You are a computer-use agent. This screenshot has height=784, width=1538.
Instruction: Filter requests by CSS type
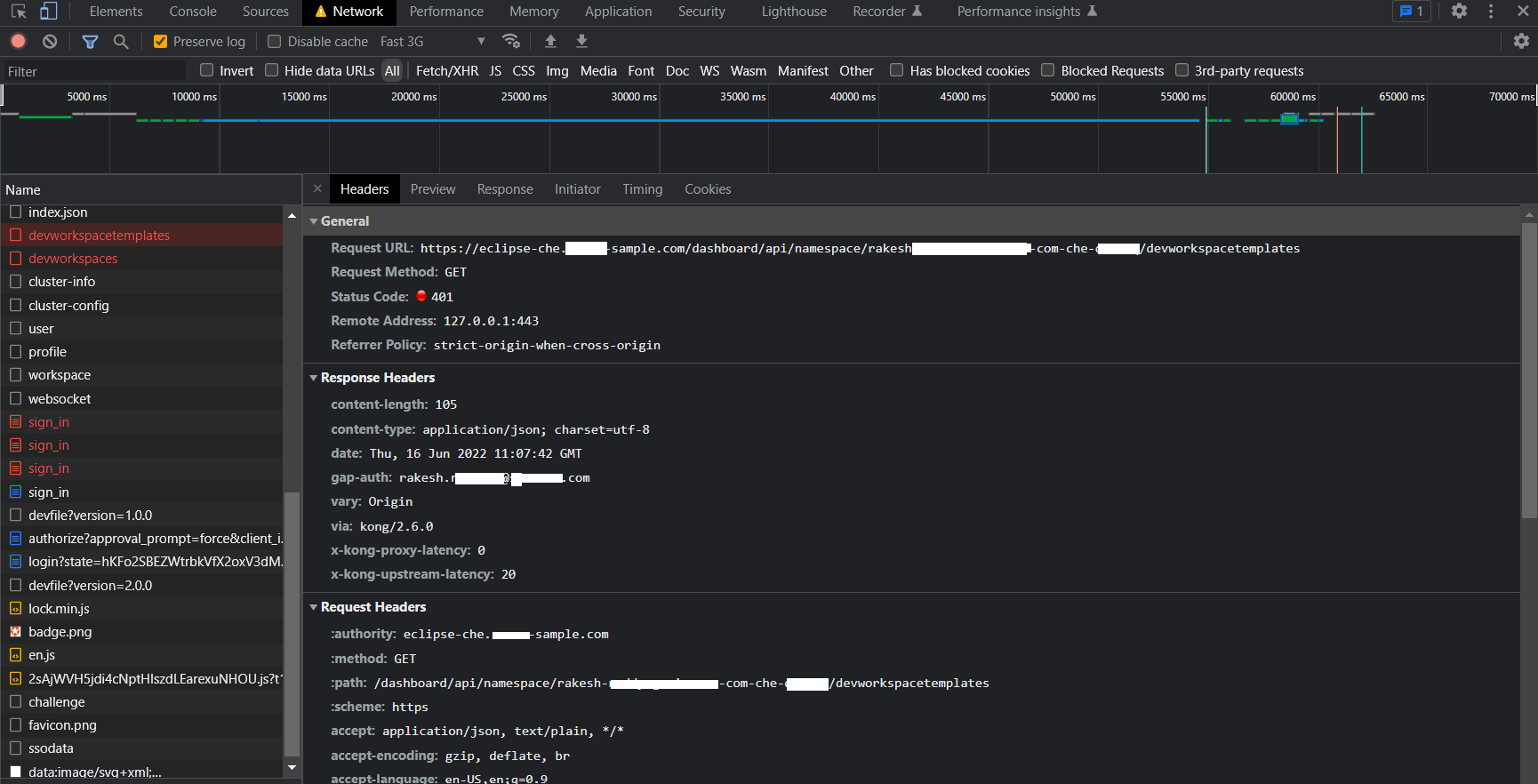(524, 70)
